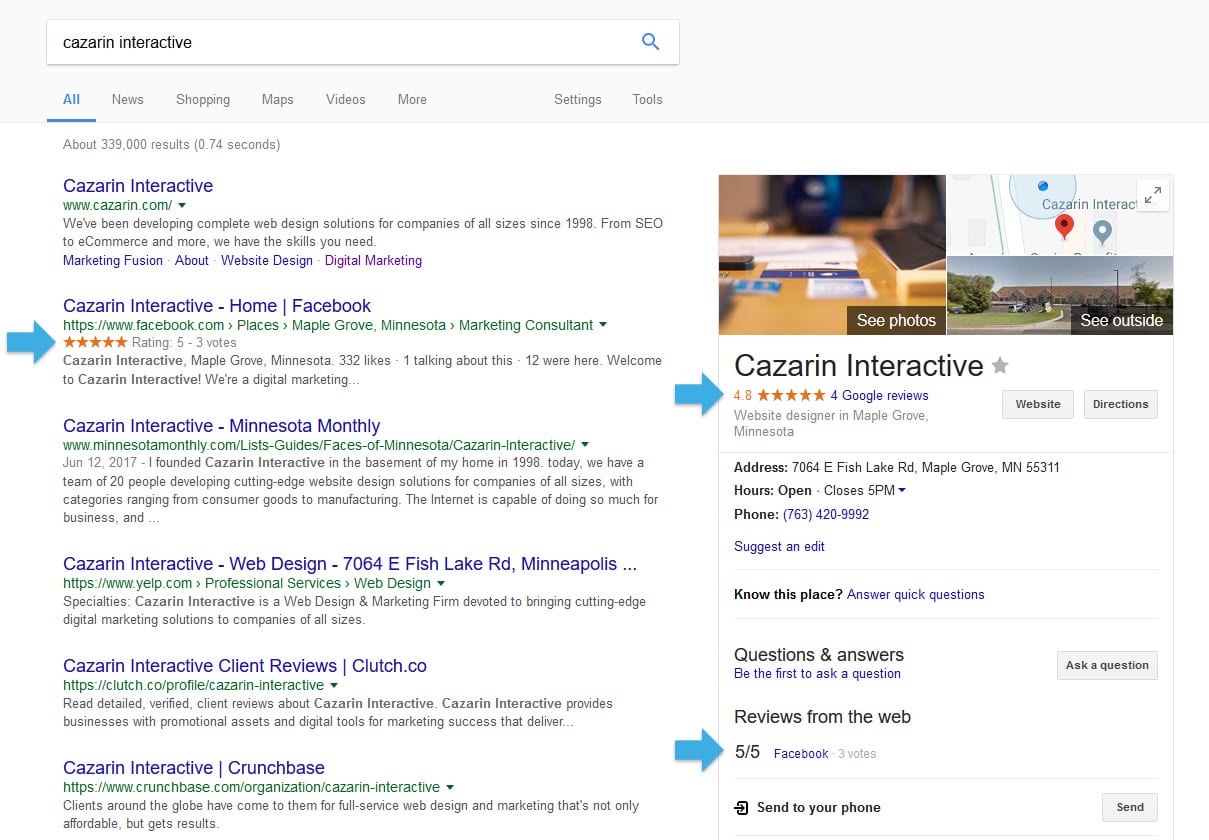
Task: Open dropdown arrow for the Crunchbase URL
Action: click(x=449, y=787)
